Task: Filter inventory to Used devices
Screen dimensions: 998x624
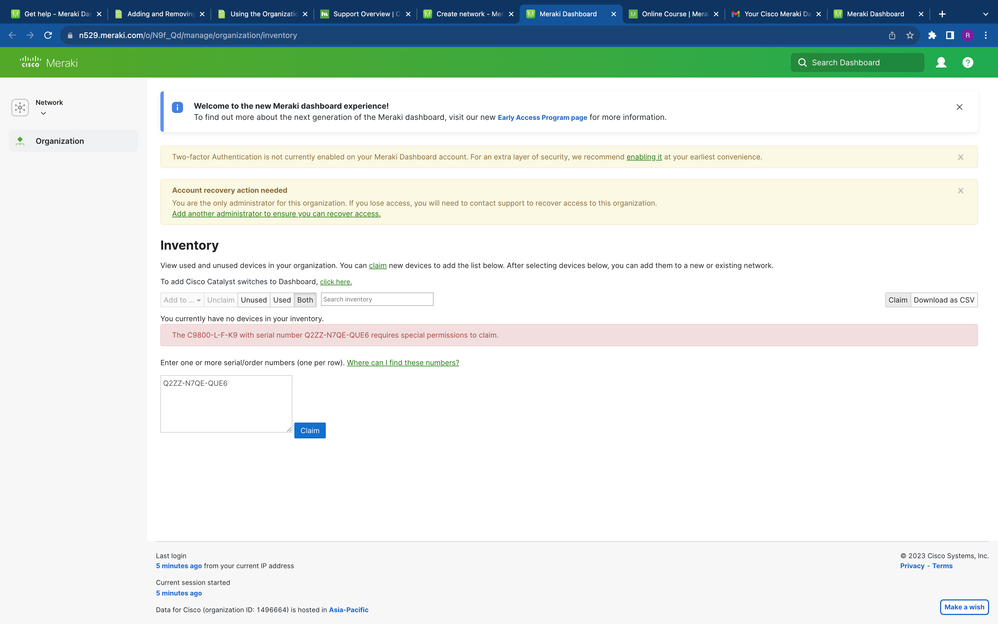Action: click(282, 300)
